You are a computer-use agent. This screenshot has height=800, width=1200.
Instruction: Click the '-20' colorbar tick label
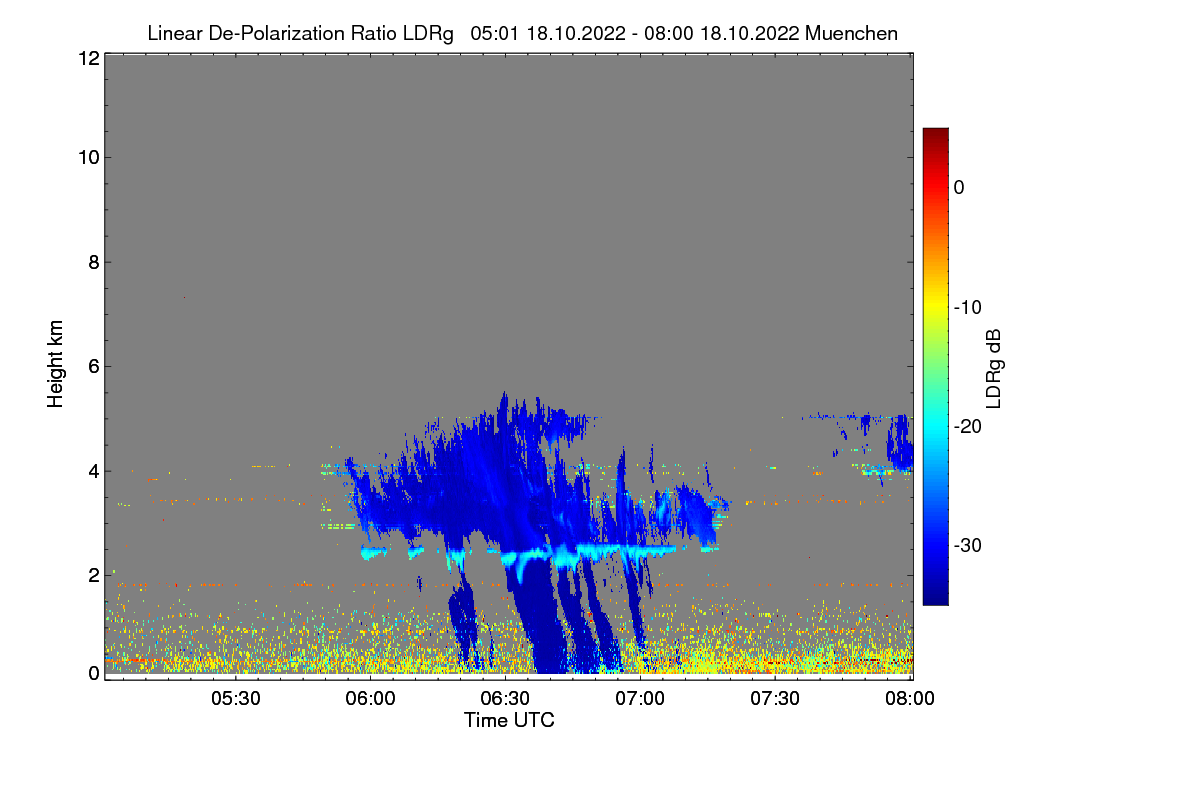(968, 426)
